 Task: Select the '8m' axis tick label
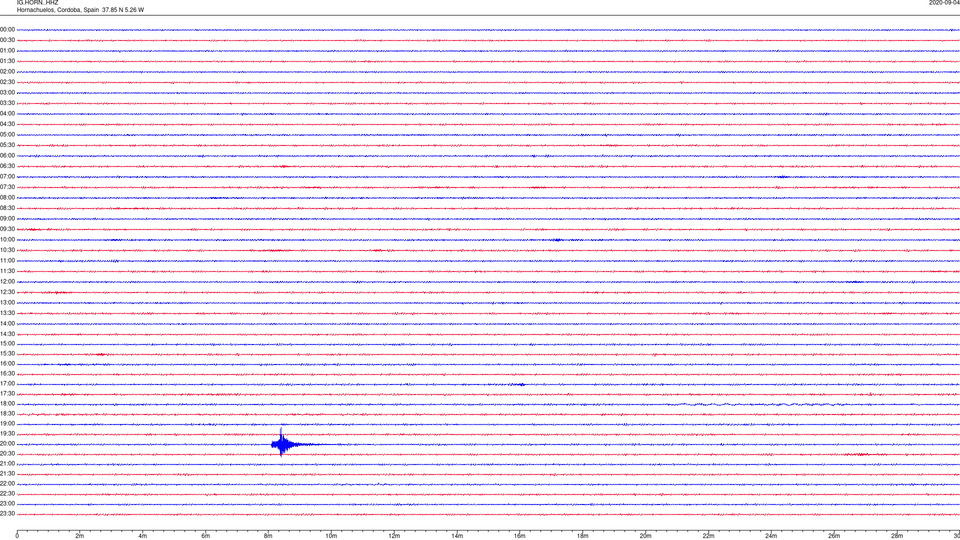(x=268, y=536)
